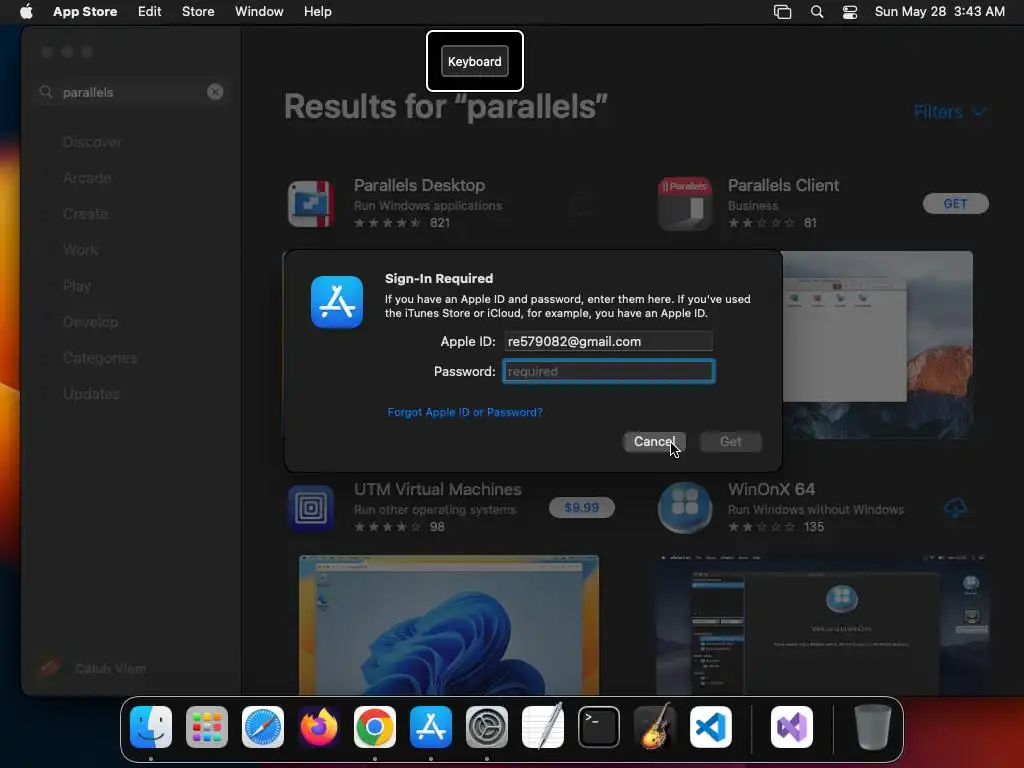Select Discover in the sidebar
The image size is (1024, 768).
92,142
